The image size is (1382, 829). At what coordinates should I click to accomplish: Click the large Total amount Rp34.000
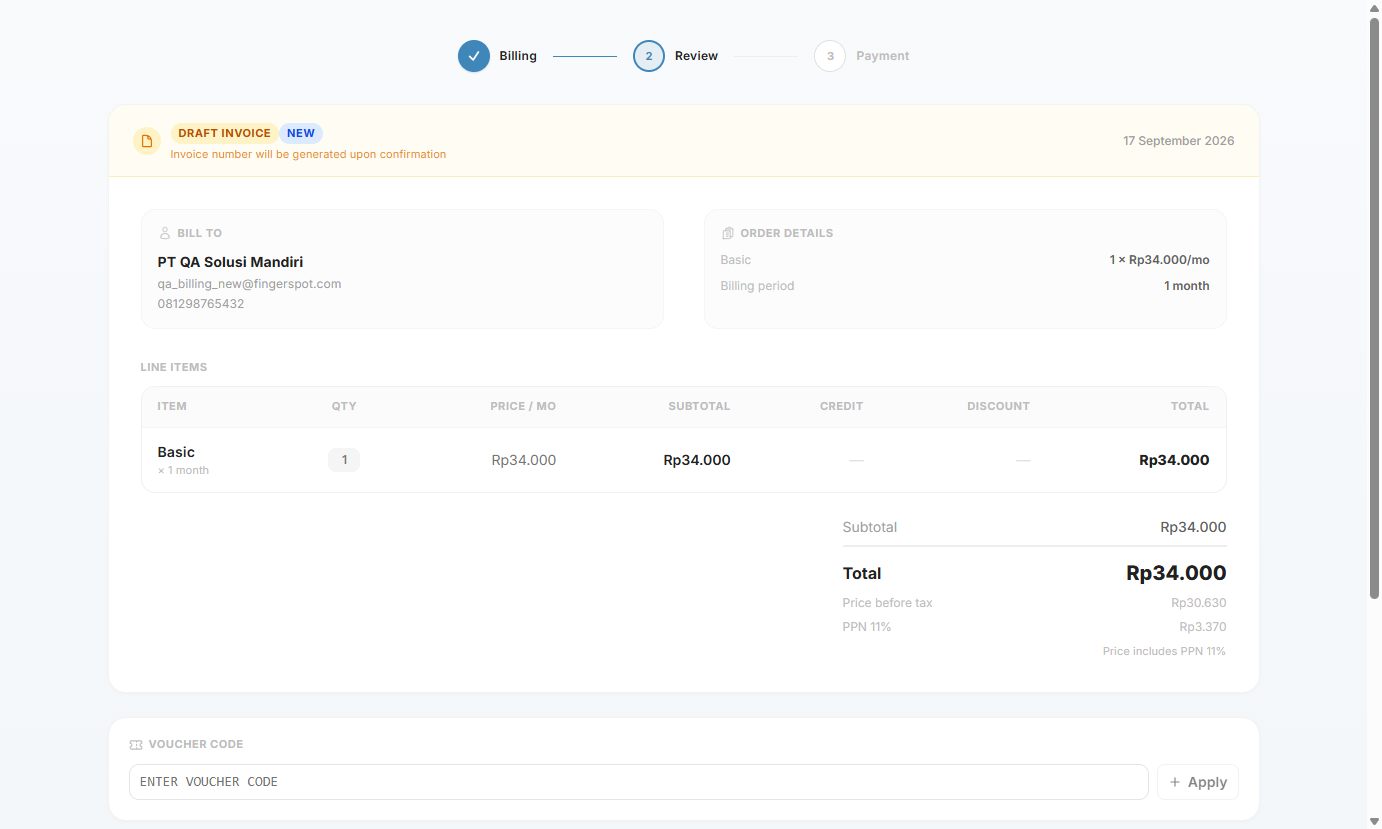(1176, 573)
